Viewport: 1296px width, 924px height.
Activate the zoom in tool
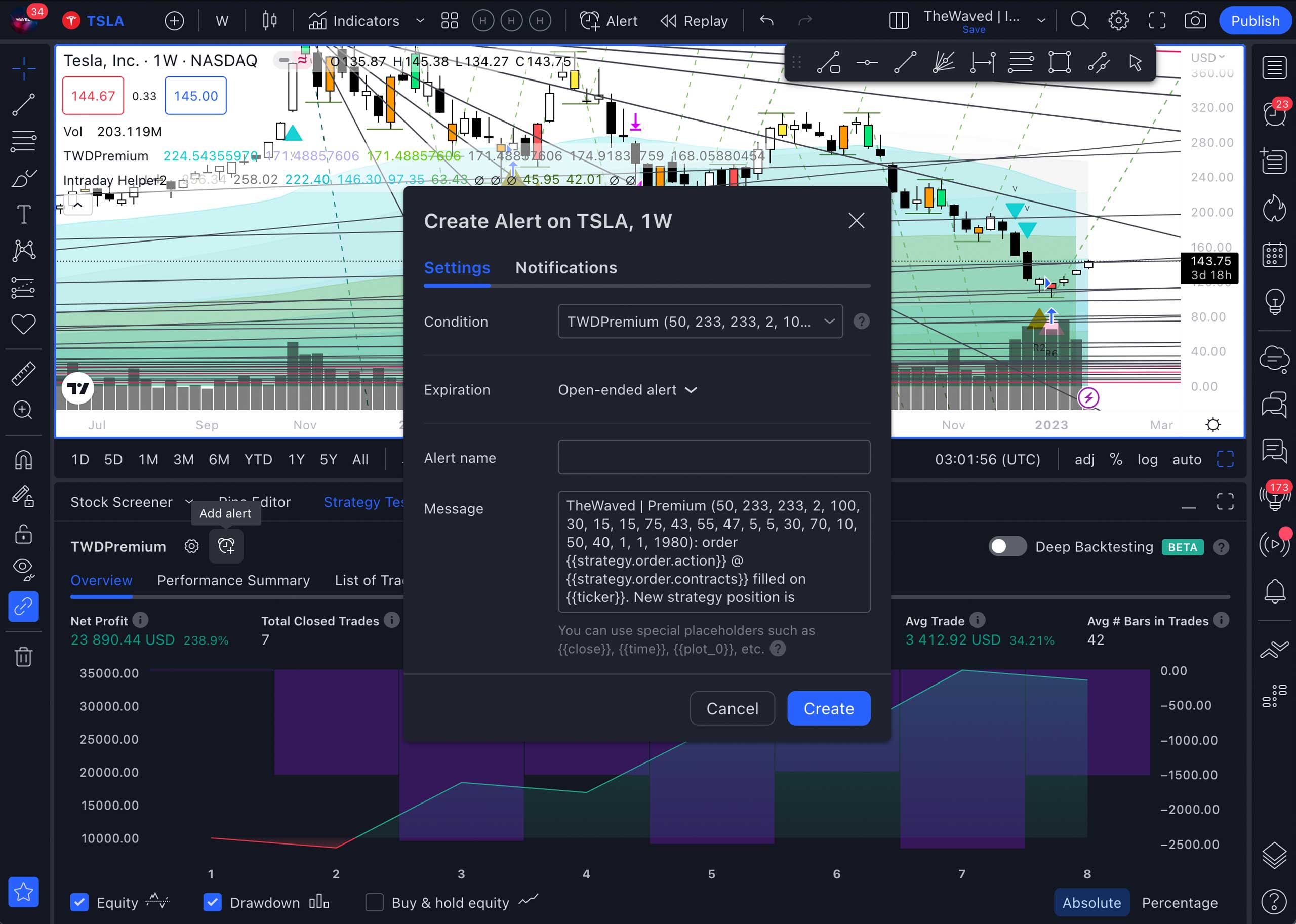pos(23,410)
